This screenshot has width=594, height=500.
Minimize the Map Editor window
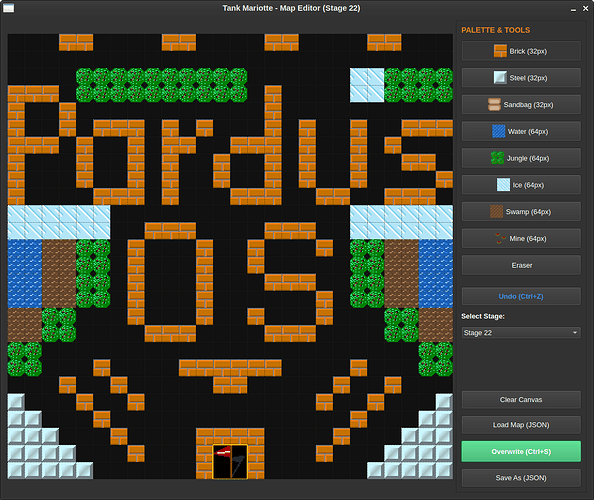(x=573, y=9)
